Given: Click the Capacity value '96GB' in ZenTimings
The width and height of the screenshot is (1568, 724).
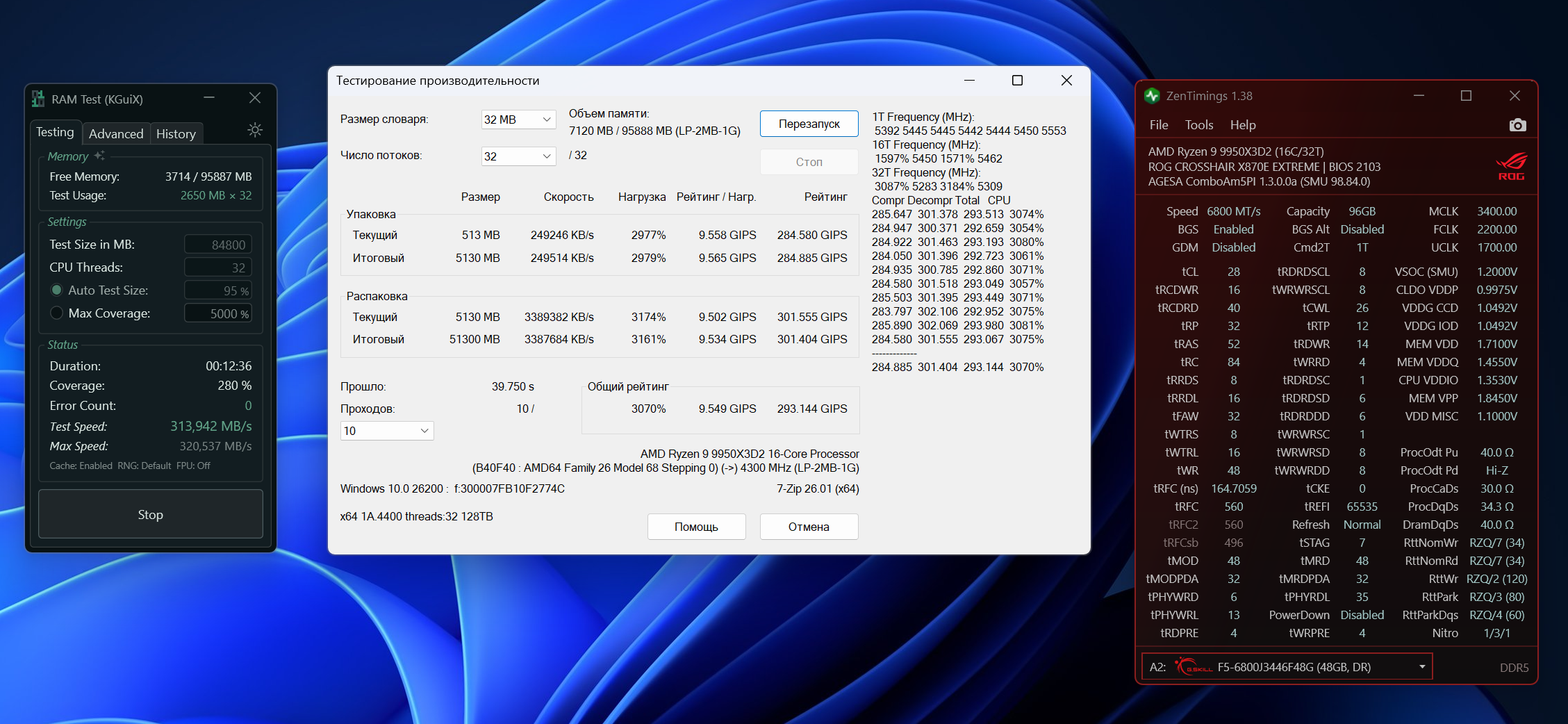Looking at the screenshot, I should coord(1362,211).
